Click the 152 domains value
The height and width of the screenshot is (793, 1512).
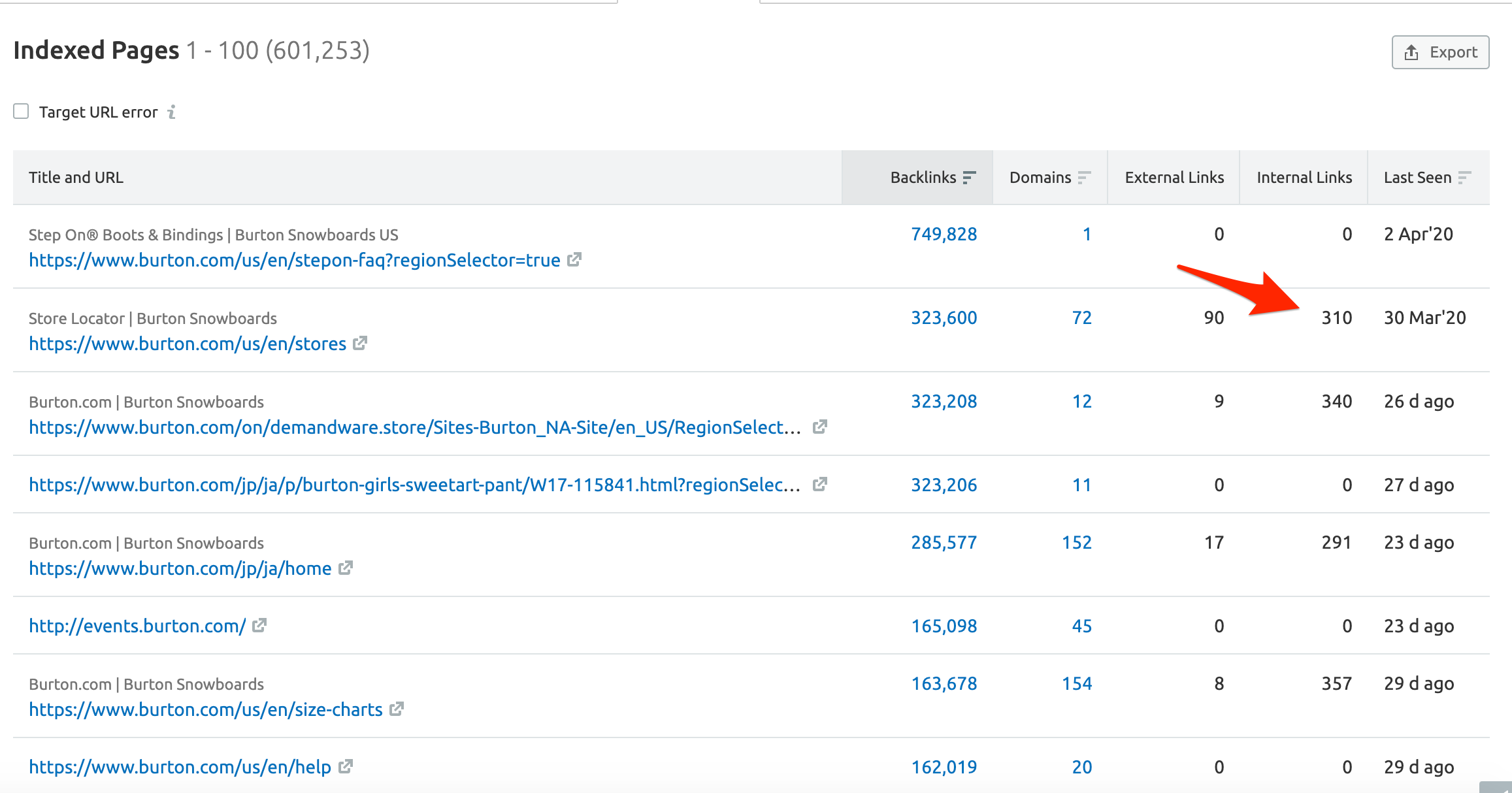[1077, 543]
